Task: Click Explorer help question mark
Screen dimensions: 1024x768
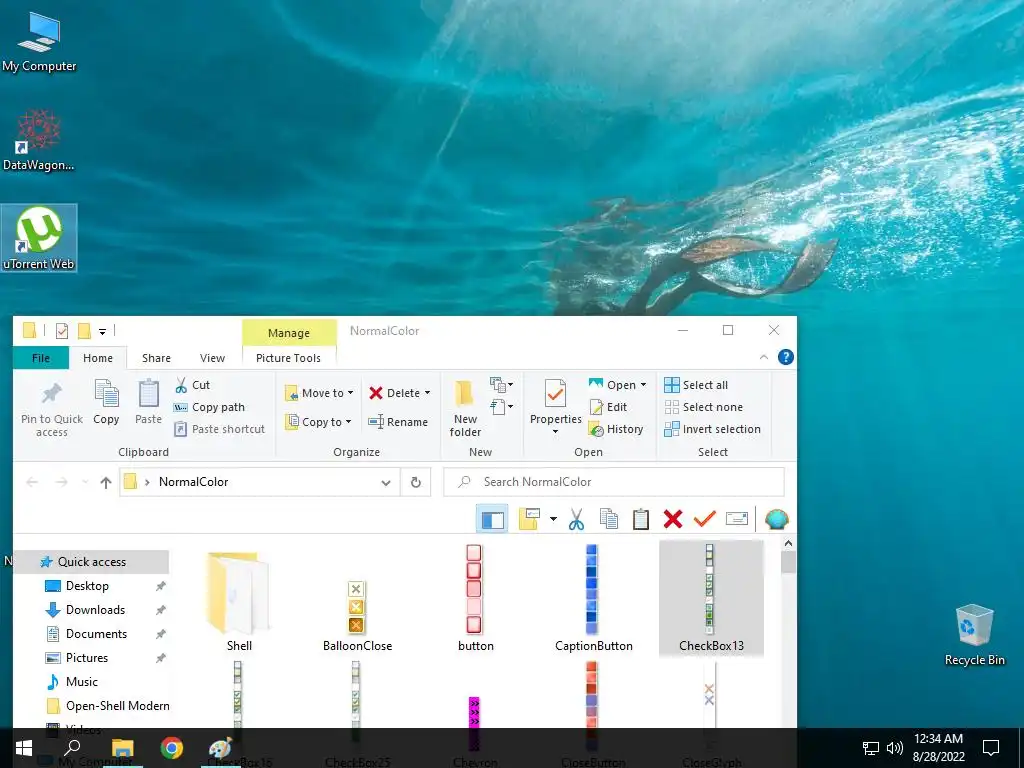Action: (786, 357)
